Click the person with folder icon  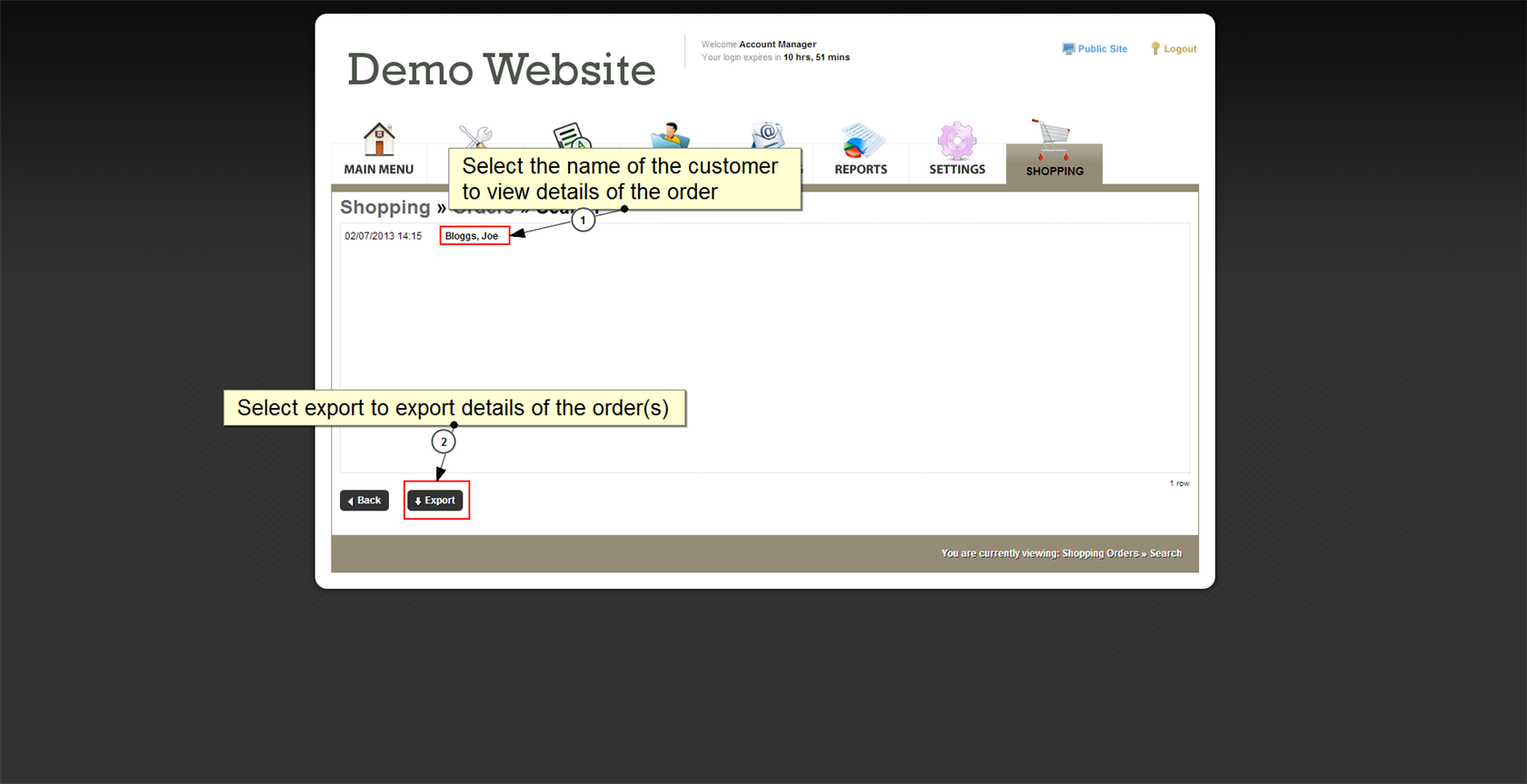[670, 134]
